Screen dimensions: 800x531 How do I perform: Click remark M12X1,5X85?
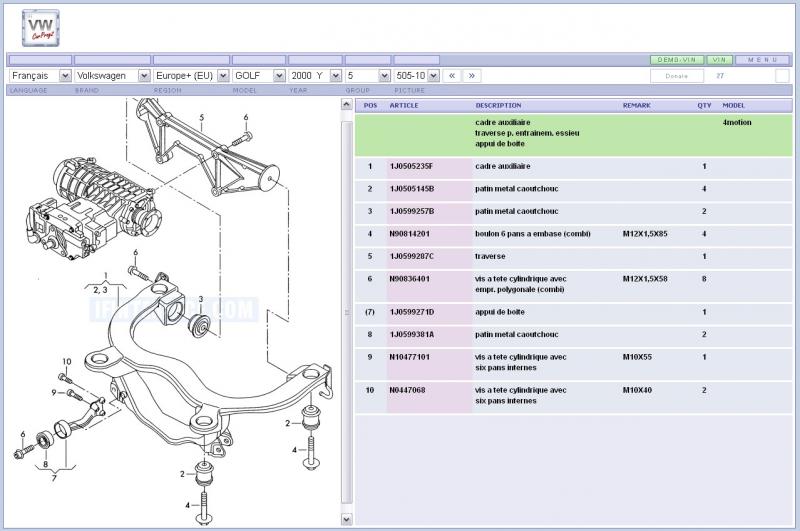coord(645,234)
